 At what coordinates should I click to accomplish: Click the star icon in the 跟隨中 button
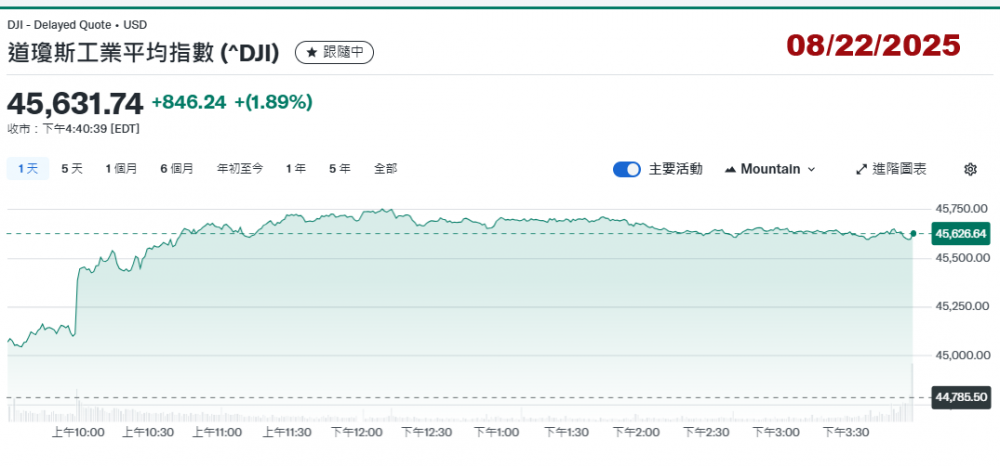(311, 53)
